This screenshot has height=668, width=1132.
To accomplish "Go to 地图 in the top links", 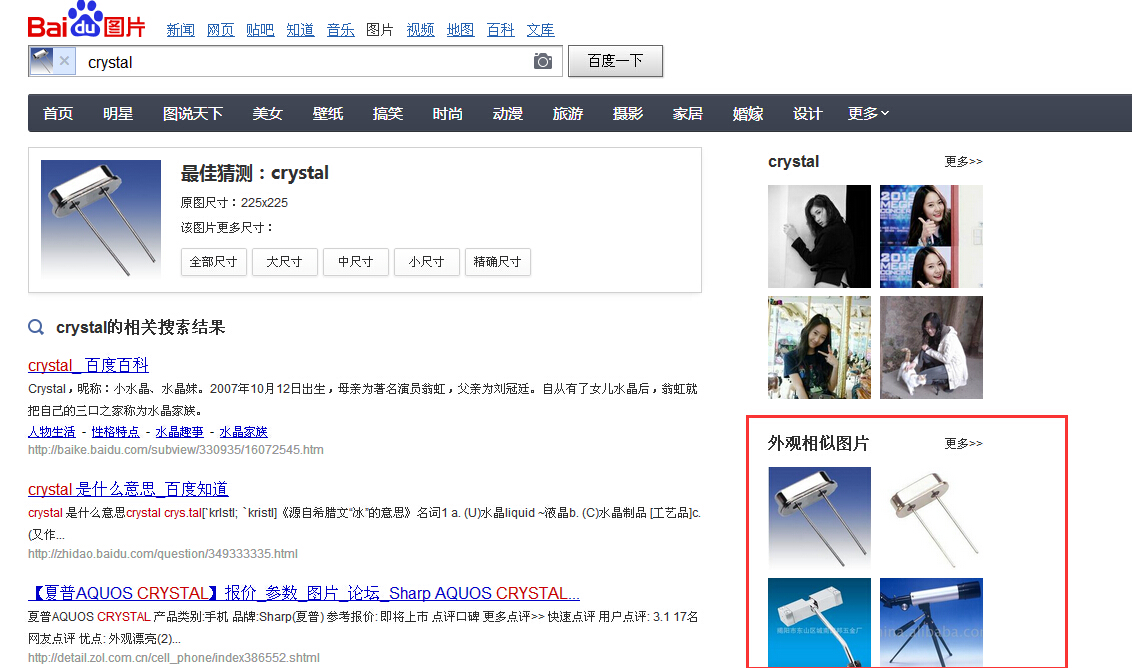I will [460, 30].
